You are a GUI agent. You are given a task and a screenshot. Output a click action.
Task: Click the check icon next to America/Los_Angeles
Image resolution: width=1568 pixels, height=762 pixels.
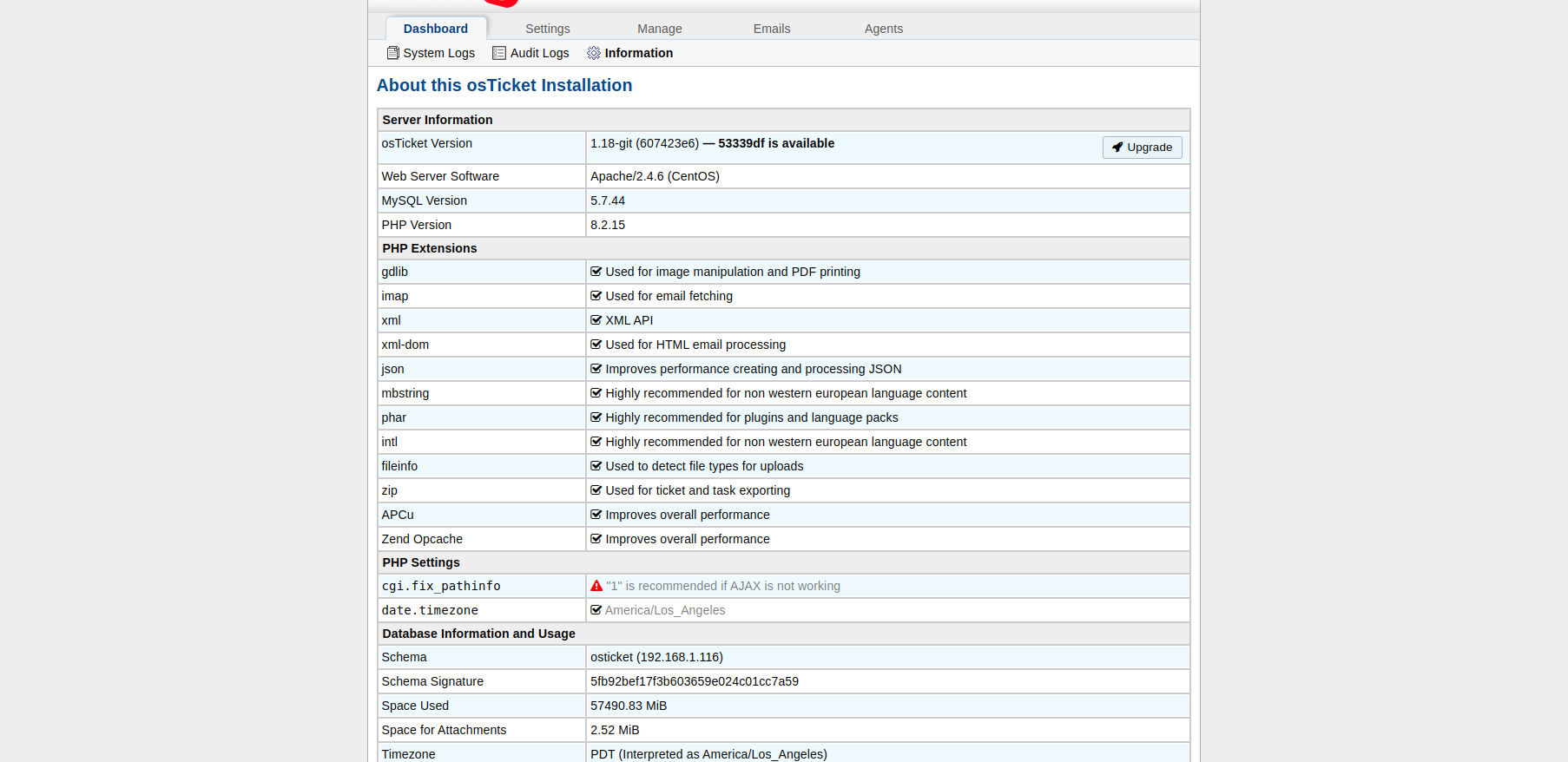tap(596, 610)
